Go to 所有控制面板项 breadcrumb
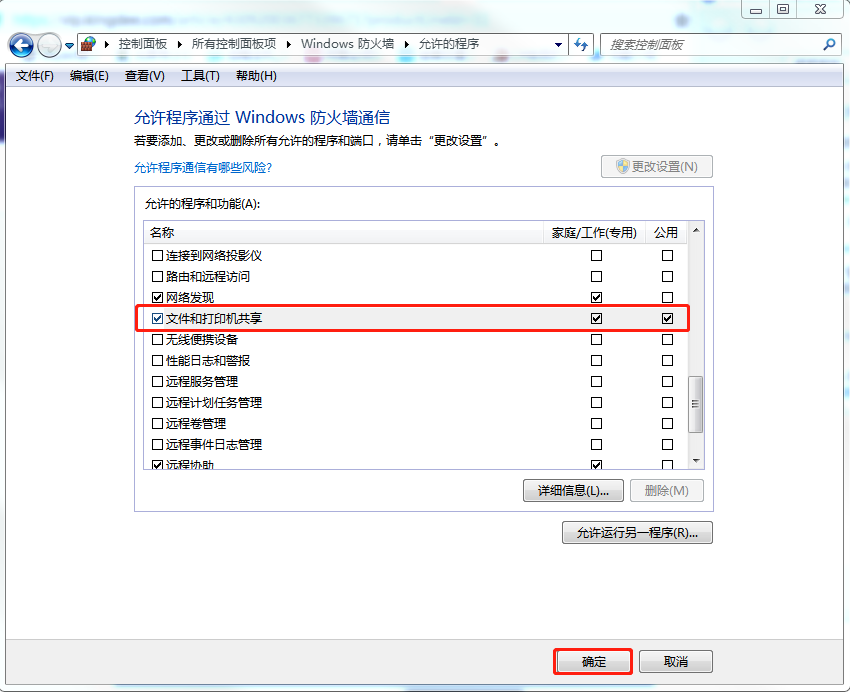Image resolution: width=850 pixels, height=692 pixels. pyautogui.click(x=234, y=44)
